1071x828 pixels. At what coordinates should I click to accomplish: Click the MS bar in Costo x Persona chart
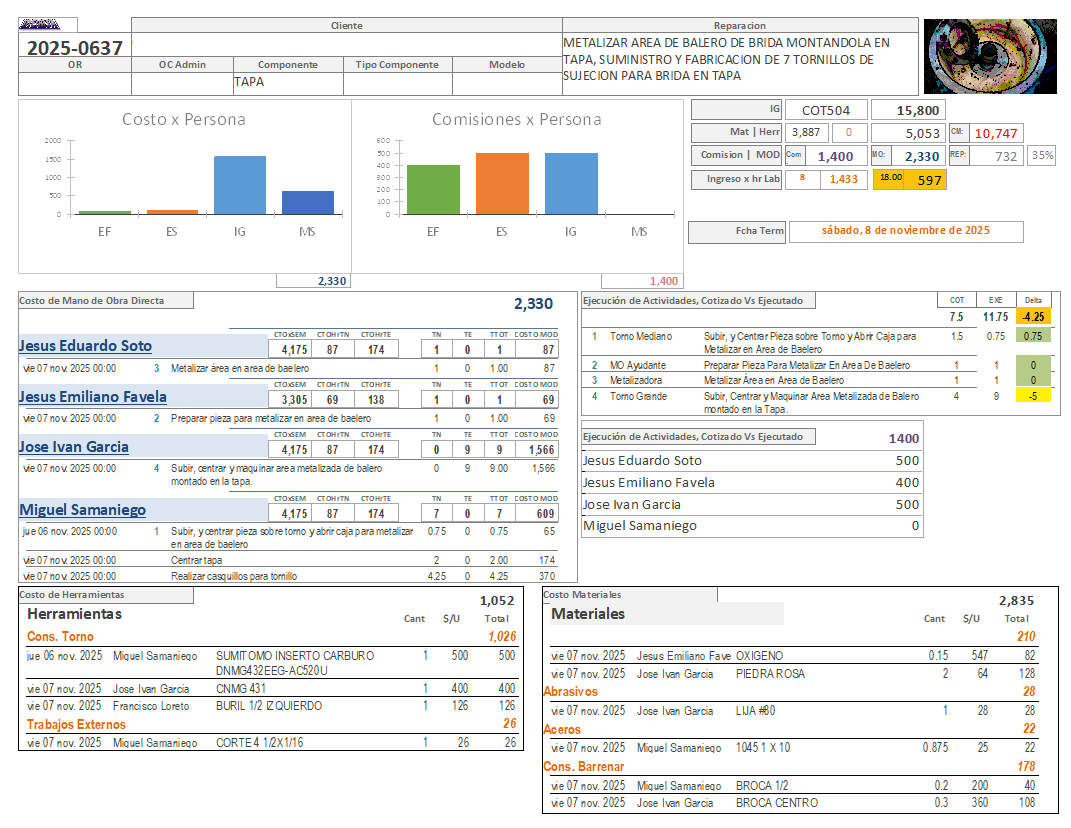308,202
